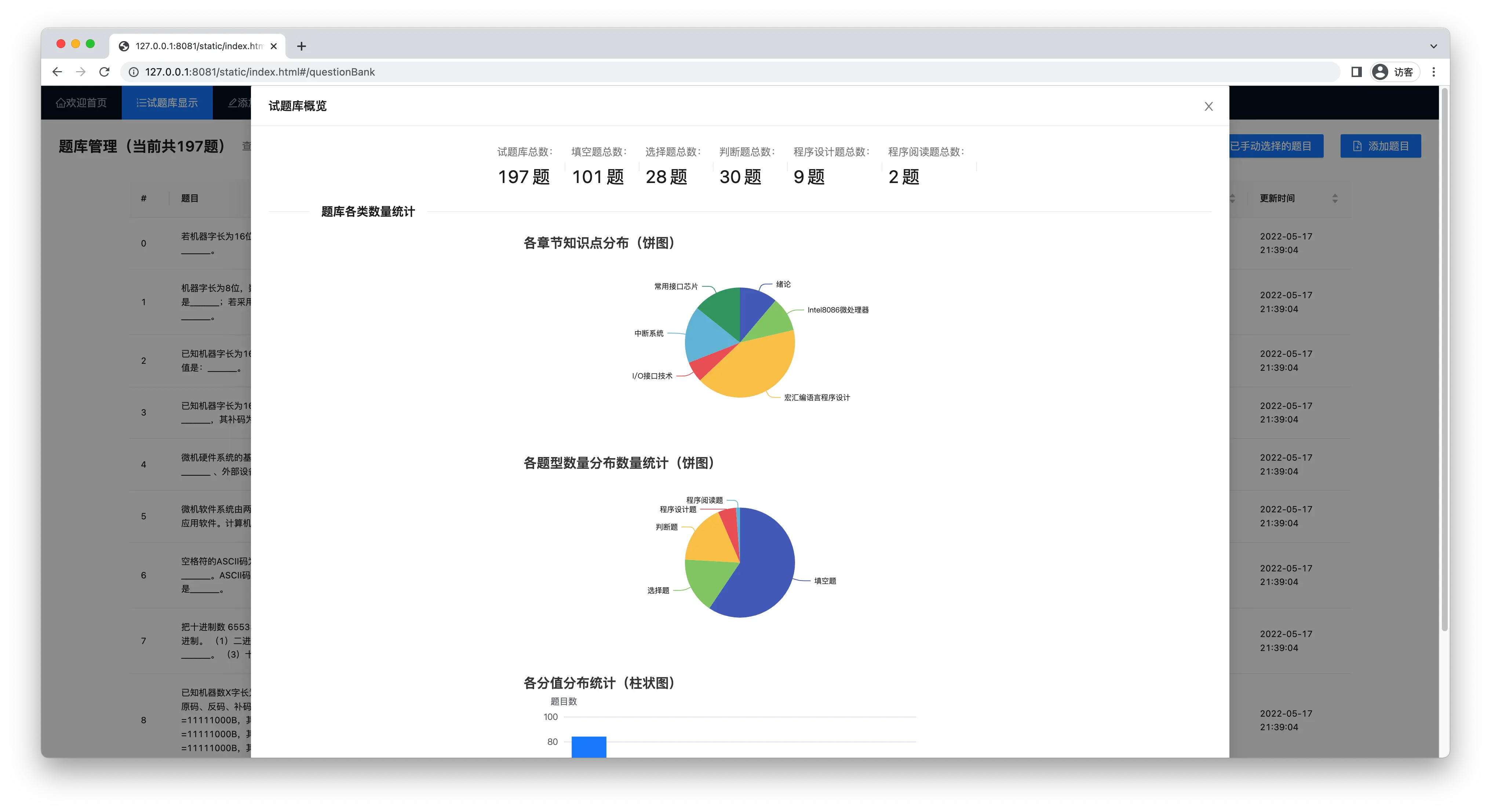Click the green 选择题 pie slice
Viewport: 1491px width, 812px height.
707,582
